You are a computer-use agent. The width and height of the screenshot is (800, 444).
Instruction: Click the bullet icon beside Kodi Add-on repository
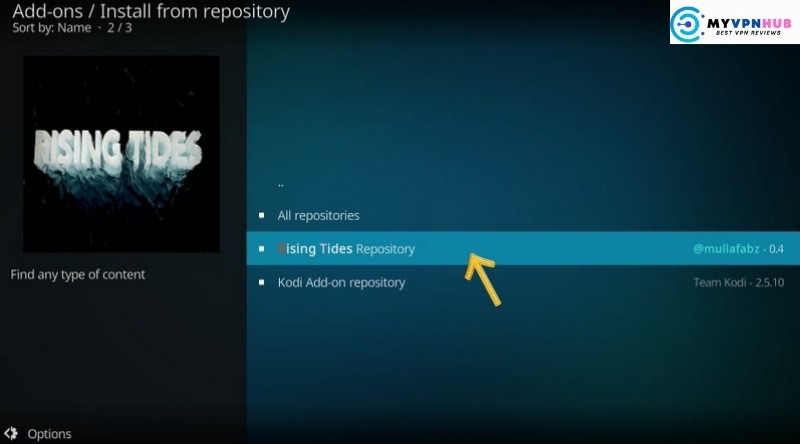tap(262, 282)
